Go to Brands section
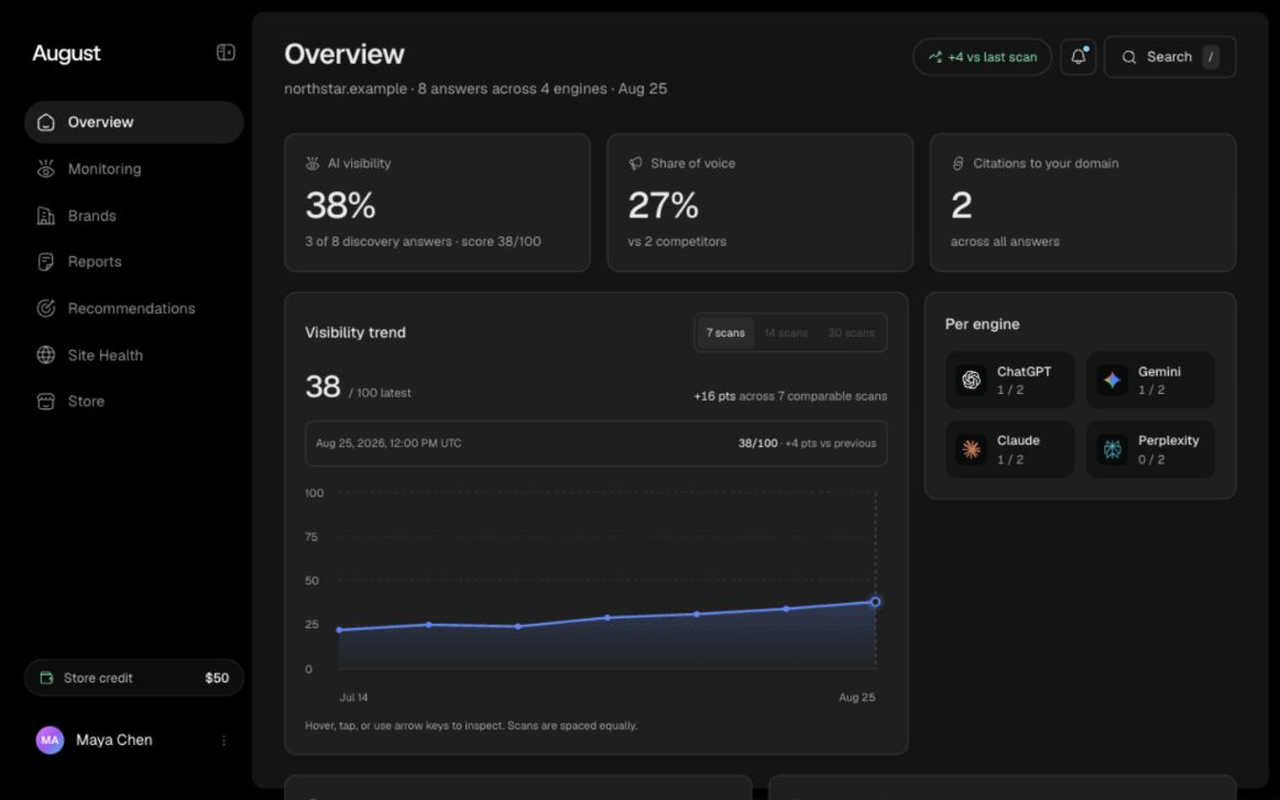This screenshot has height=800, width=1280. pyautogui.click(x=134, y=216)
